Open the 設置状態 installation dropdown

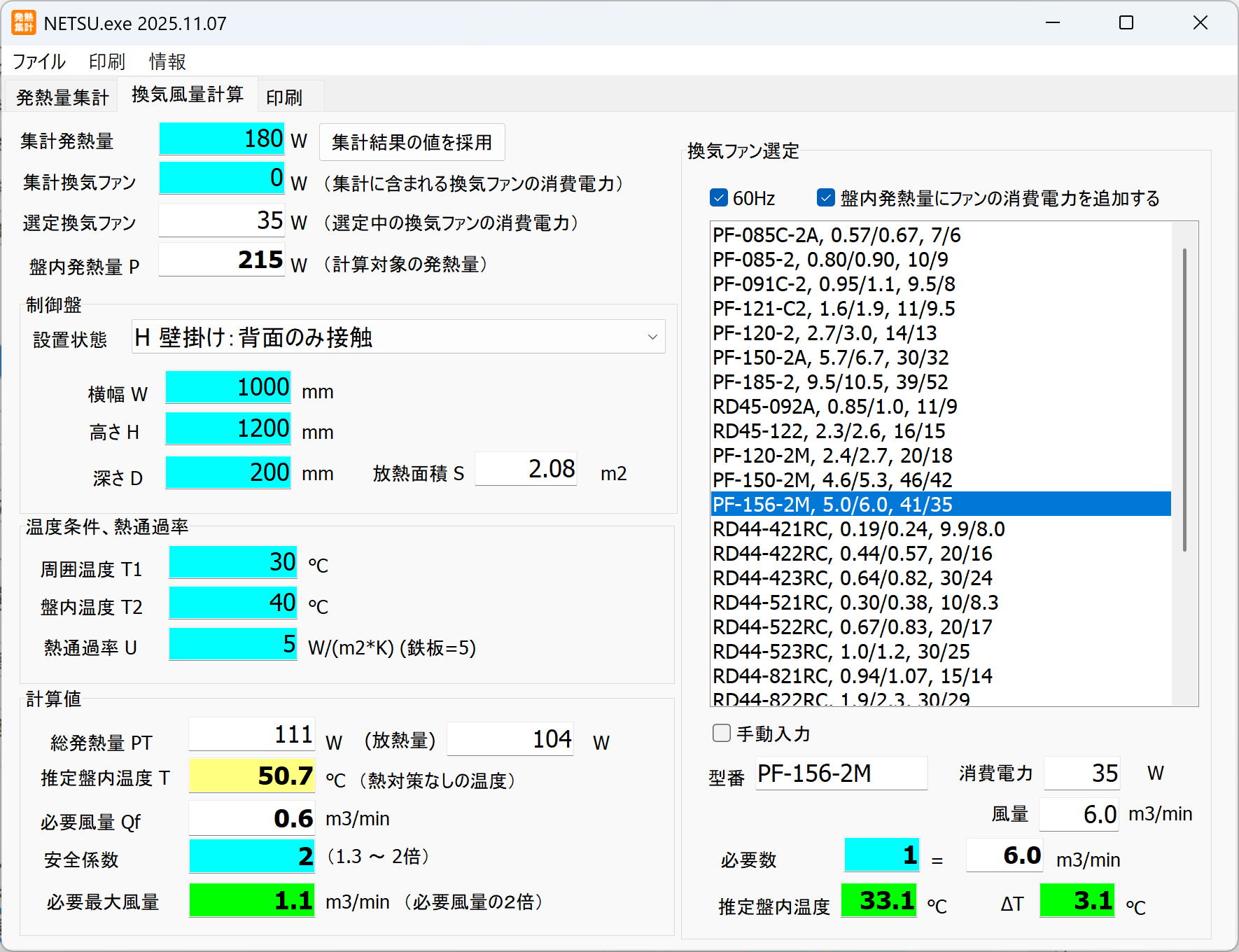tap(398, 337)
